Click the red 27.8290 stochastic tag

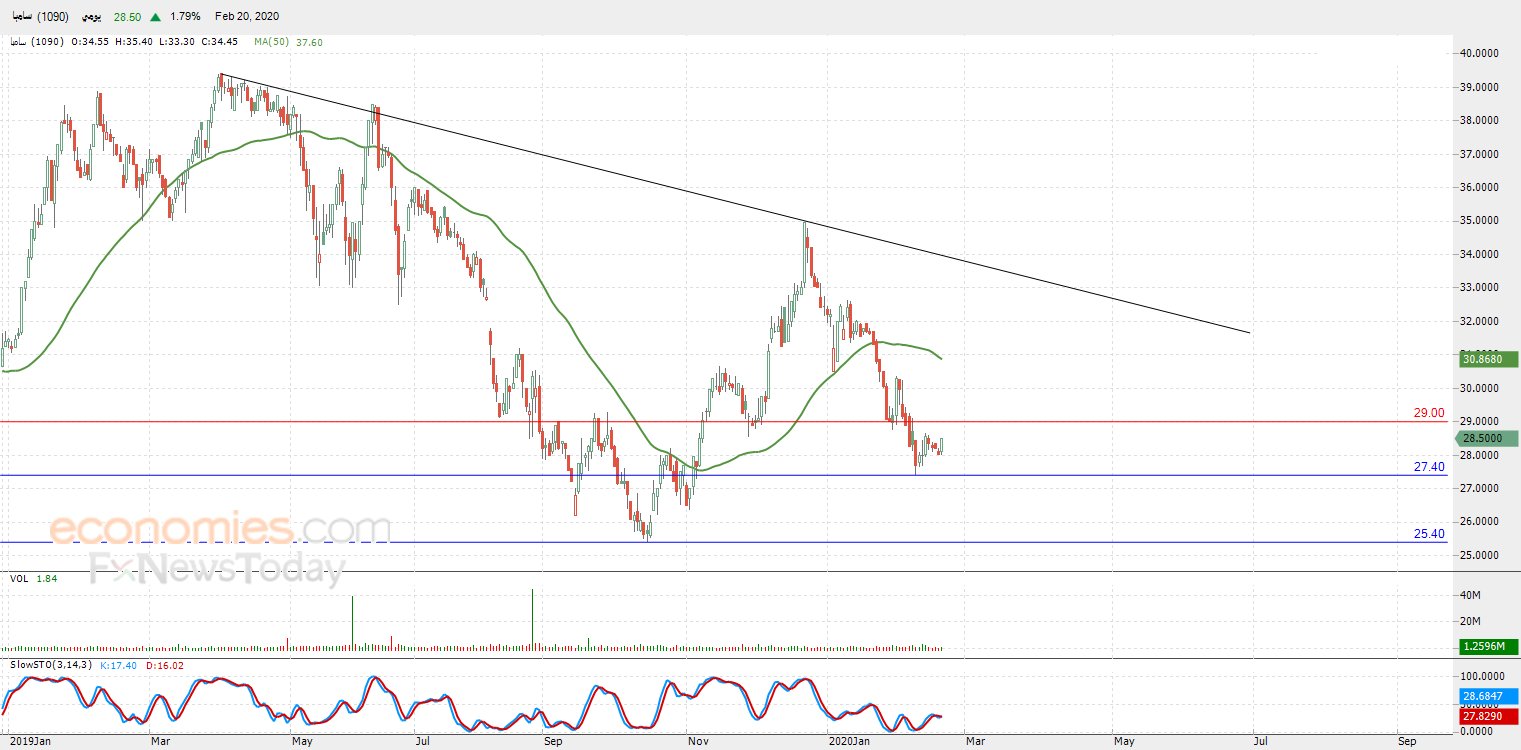coord(1488,717)
